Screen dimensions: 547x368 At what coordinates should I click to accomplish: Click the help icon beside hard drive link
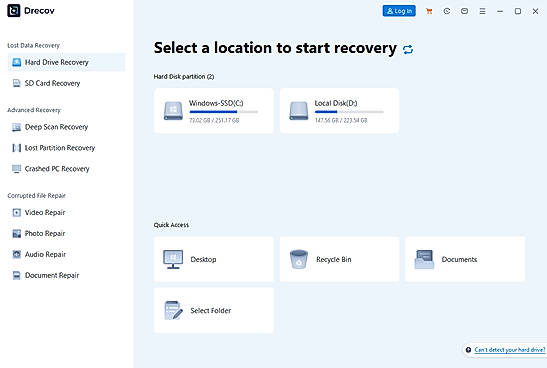tap(468, 350)
